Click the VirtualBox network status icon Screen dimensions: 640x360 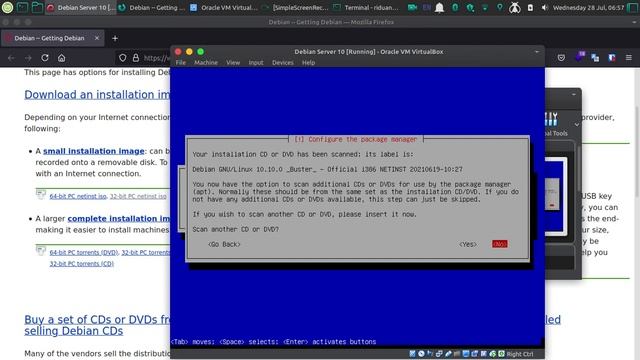(439, 354)
